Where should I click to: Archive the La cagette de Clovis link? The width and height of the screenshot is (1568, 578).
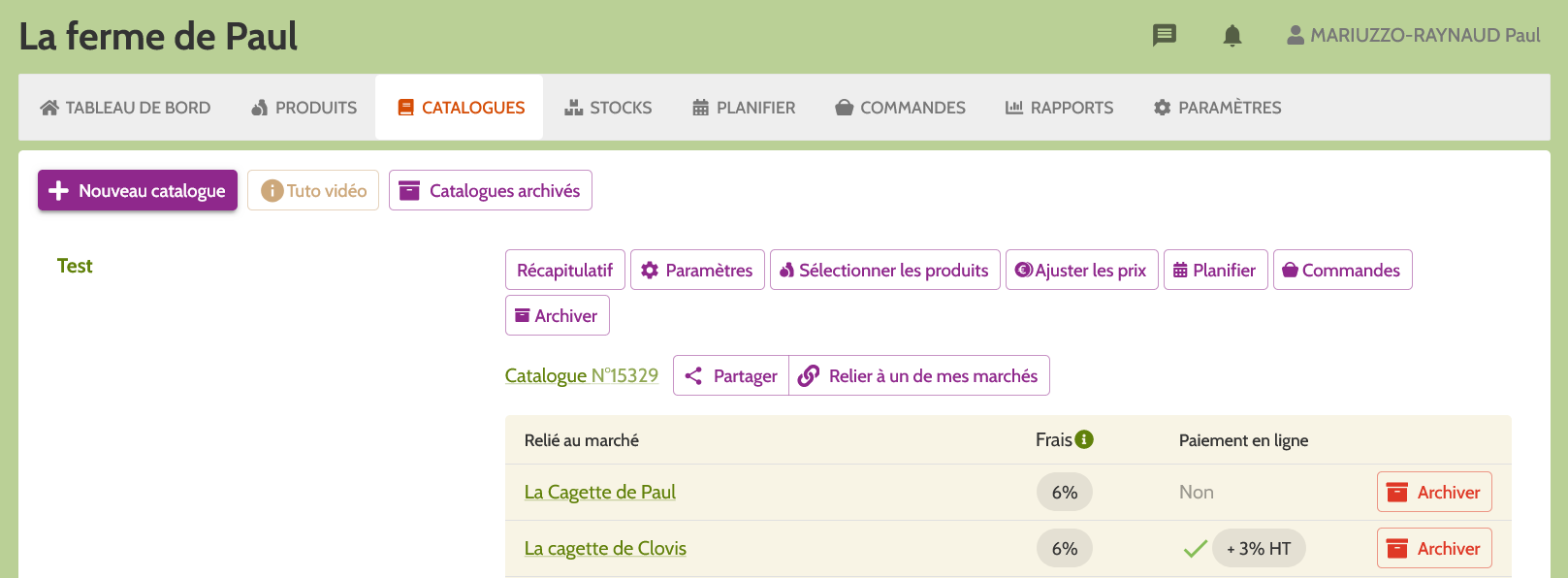(x=1434, y=549)
